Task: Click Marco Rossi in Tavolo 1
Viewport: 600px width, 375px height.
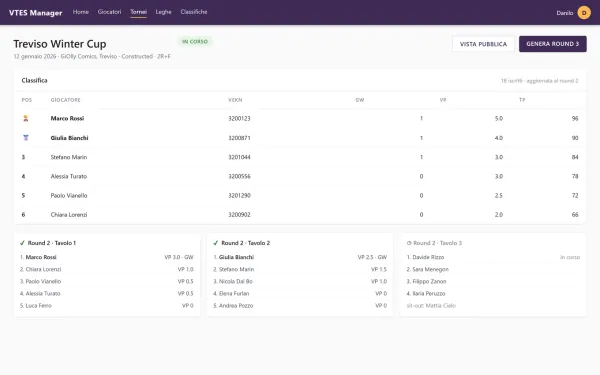Action: 41,257
